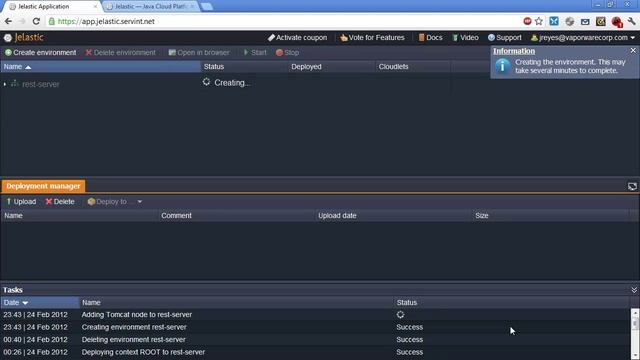Click the Tasks Name column header
The height and width of the screenshot is (360, 640).
click(236, 302)
